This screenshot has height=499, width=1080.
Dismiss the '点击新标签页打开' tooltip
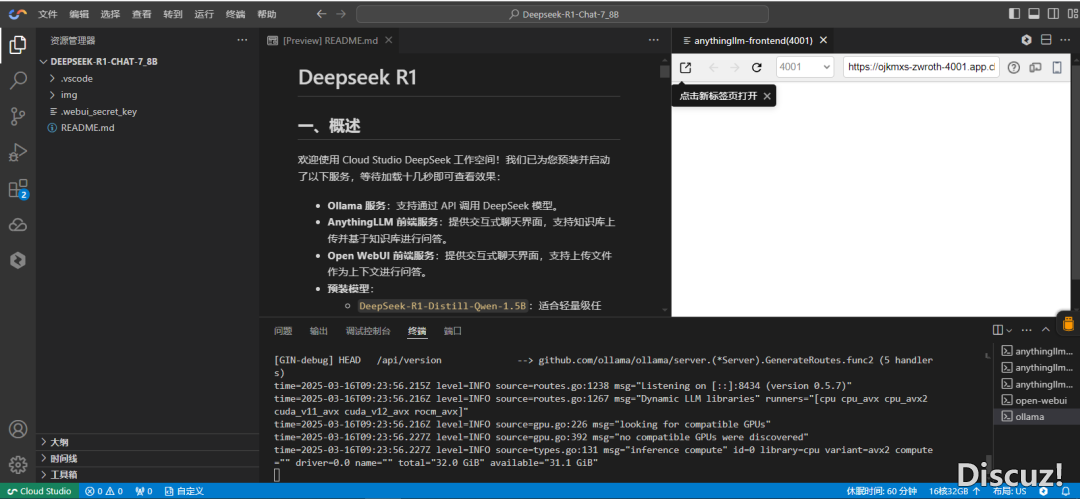[767, 96]
